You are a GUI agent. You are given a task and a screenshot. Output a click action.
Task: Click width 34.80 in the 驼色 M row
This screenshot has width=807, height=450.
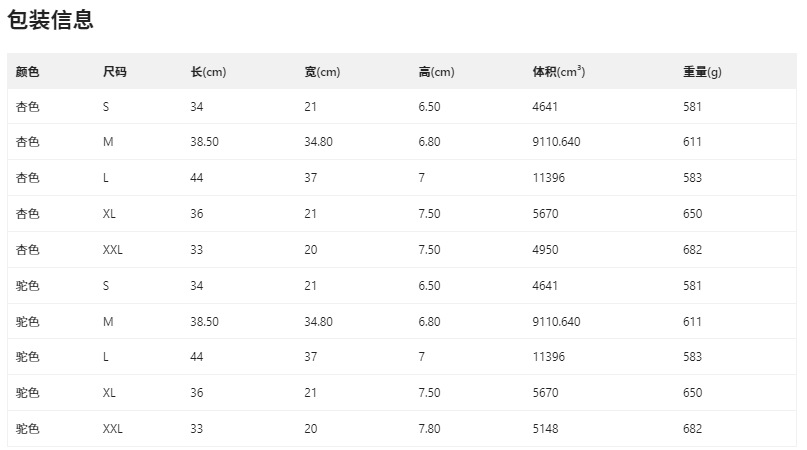pos(318,322)
